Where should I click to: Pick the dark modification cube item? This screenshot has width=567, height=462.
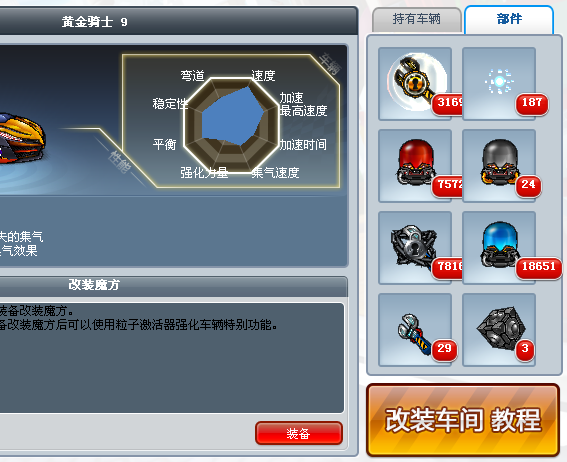(499, 330)
